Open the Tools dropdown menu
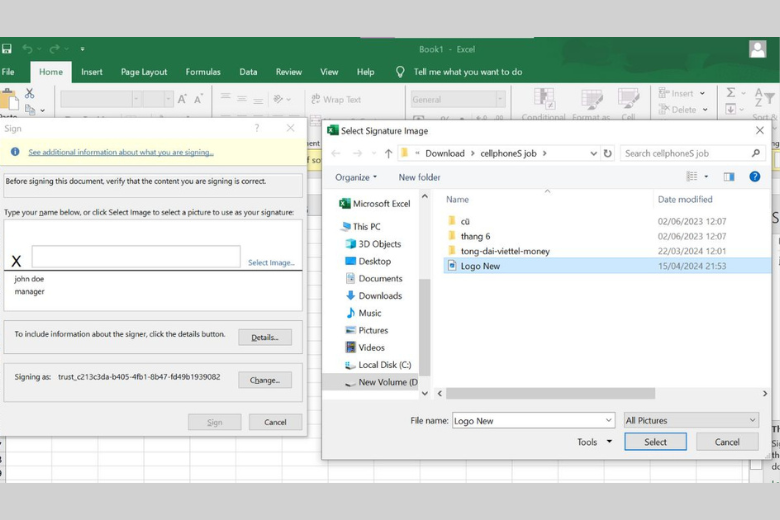This screenshot has width=780, height=520. [594, 442]
